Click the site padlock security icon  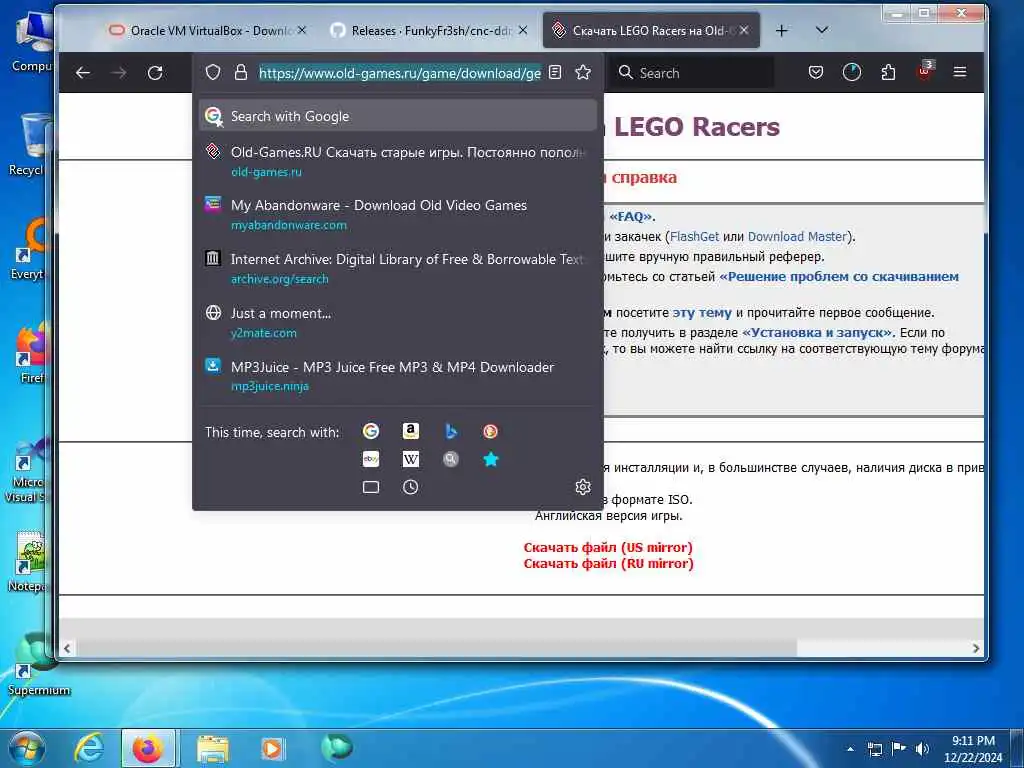(x=240, y=72)
